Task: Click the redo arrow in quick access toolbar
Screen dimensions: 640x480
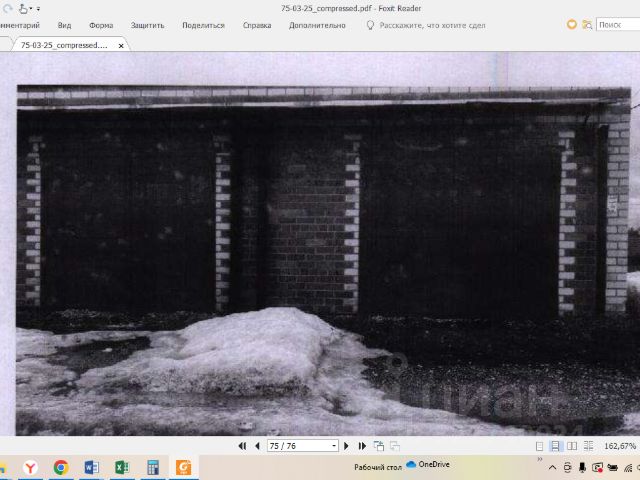Action: 7,8
